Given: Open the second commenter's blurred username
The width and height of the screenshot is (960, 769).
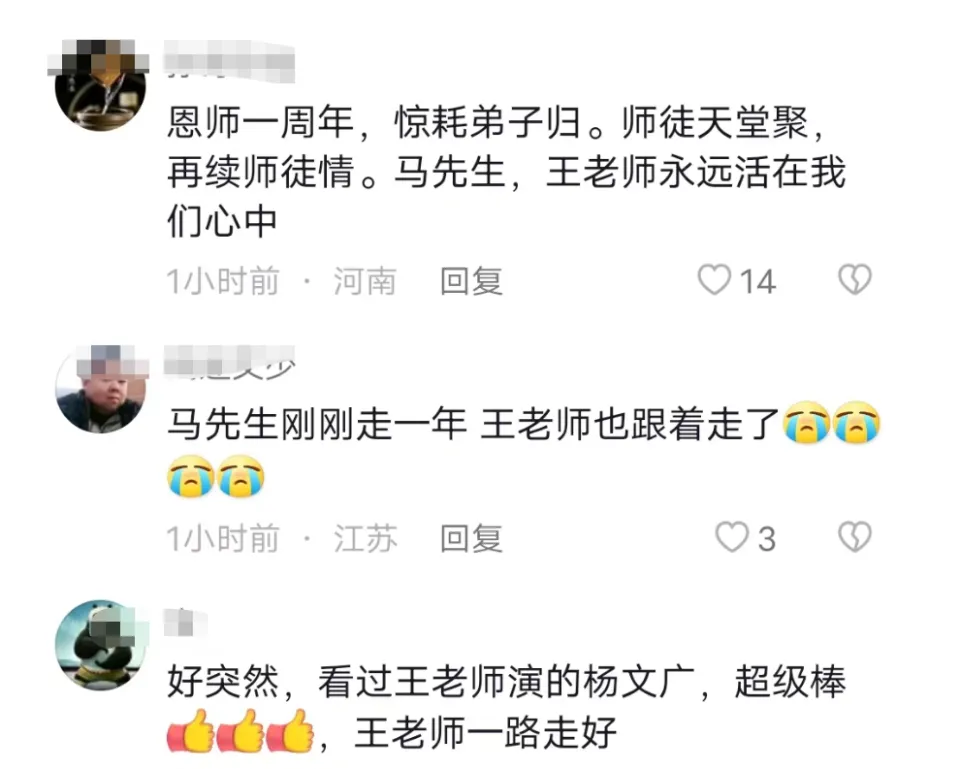Looking at the screenshot, I should [230, 361].
